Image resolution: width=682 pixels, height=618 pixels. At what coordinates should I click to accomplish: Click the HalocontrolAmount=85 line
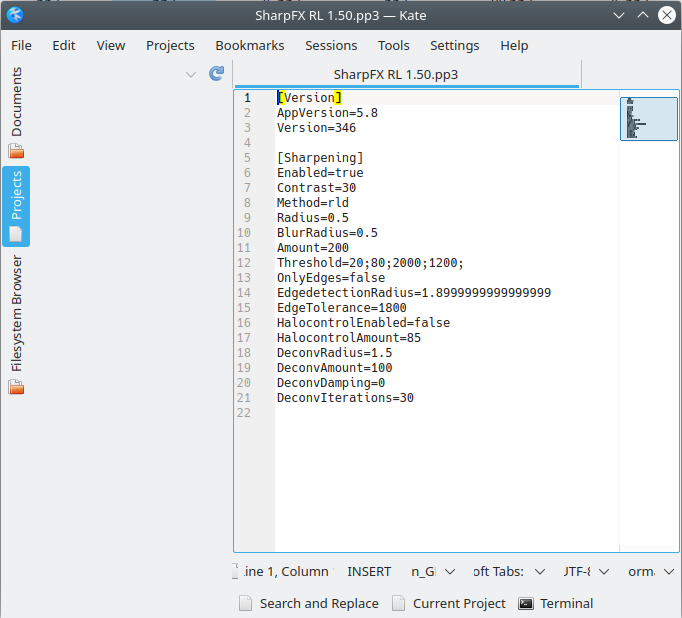pyautogui.click(x=349, y=337)
